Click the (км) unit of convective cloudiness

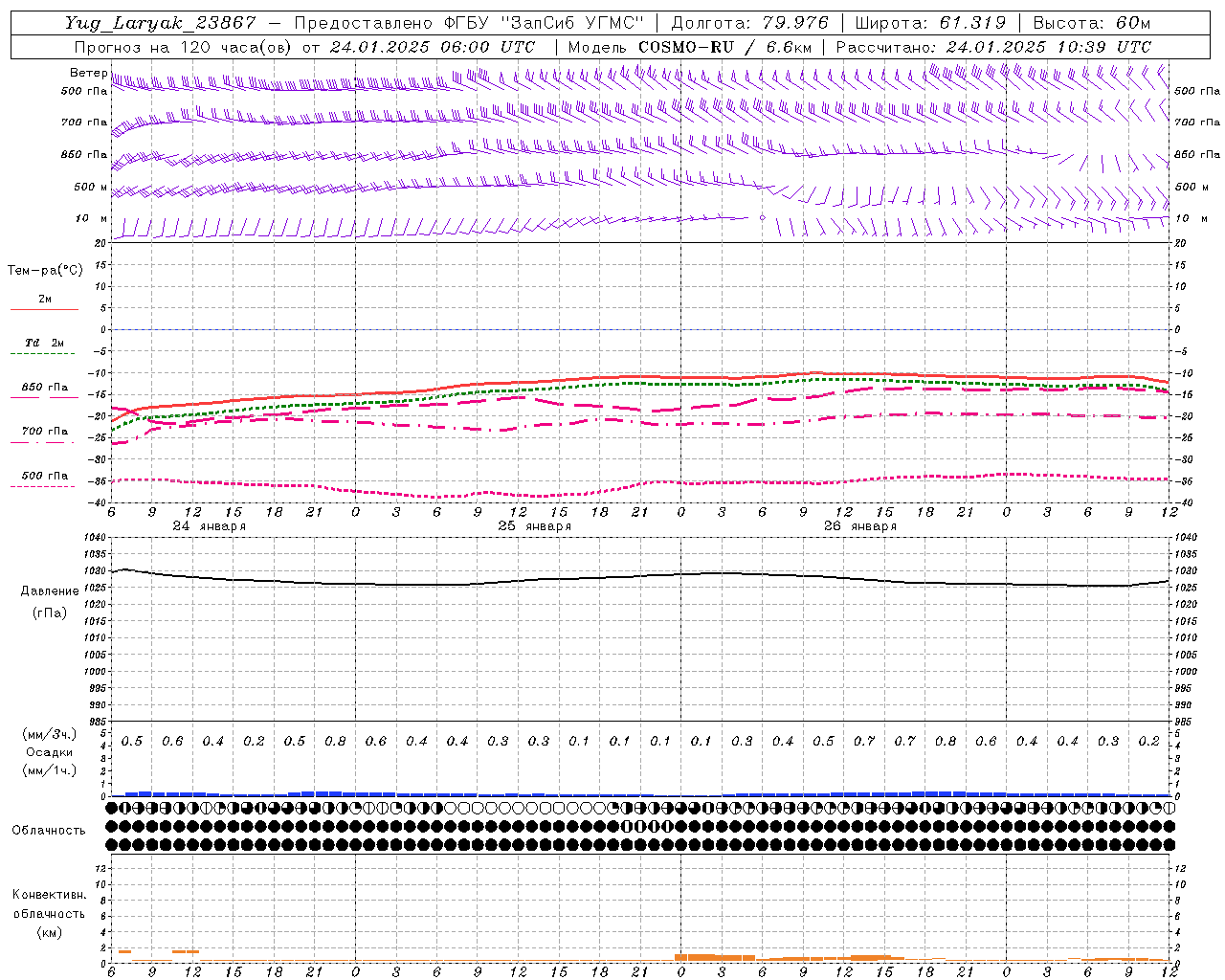(x=49, y=932)
